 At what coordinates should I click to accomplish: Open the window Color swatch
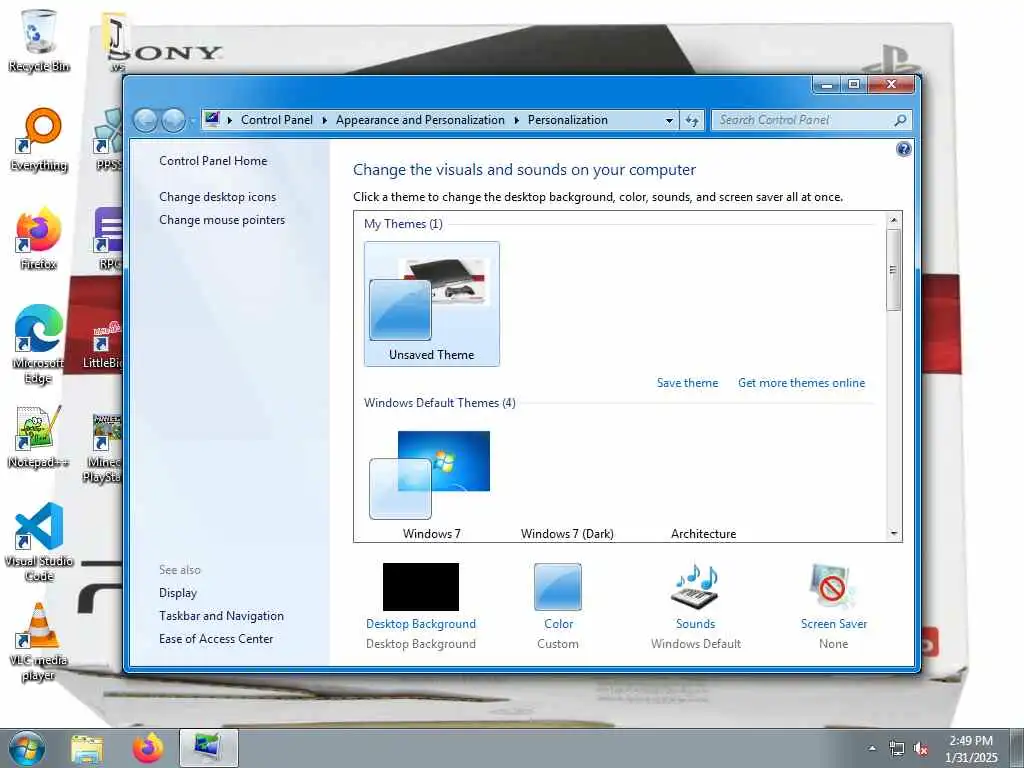click(558, 586)
